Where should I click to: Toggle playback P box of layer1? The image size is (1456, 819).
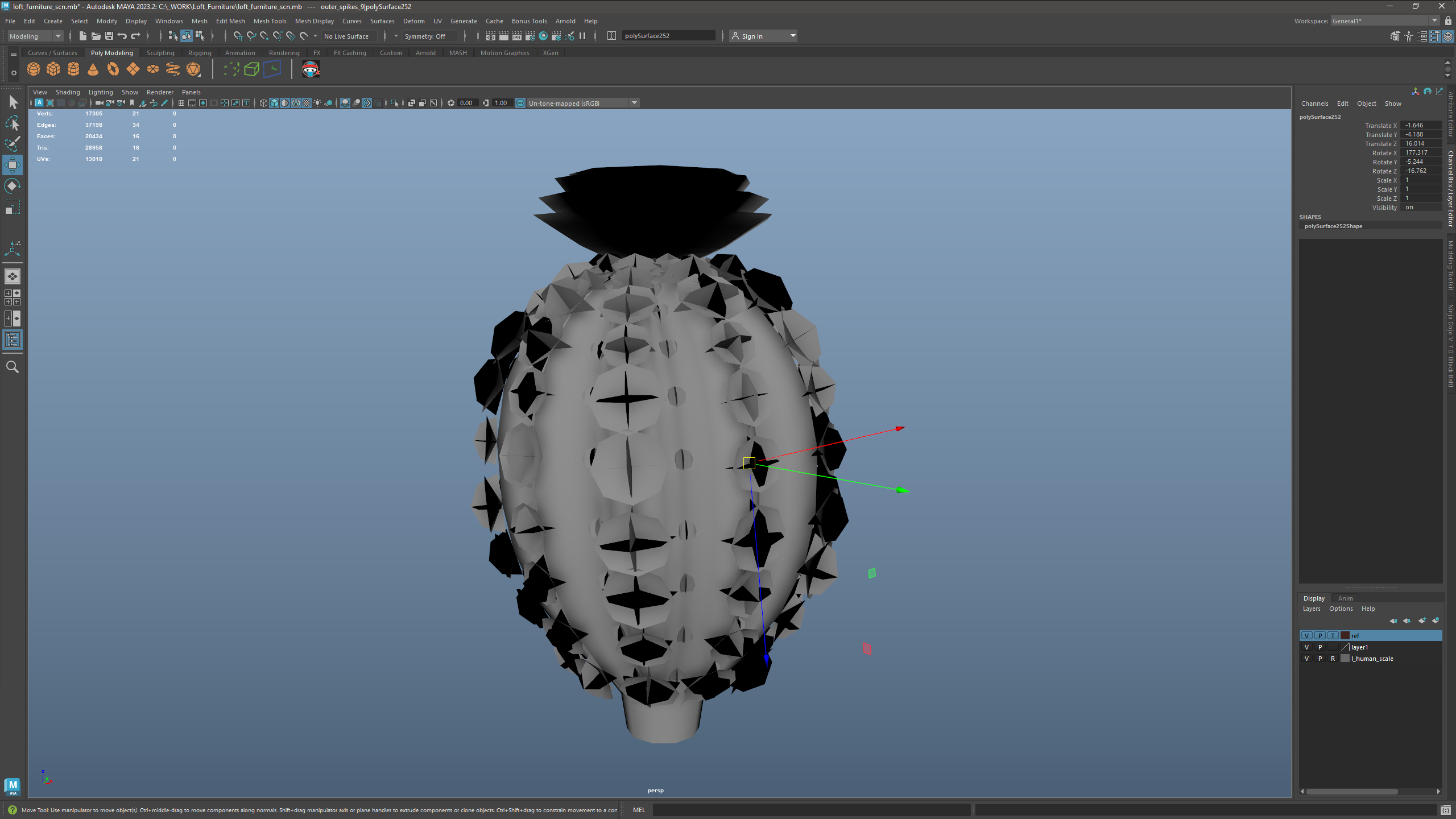tap(1320, 647)
